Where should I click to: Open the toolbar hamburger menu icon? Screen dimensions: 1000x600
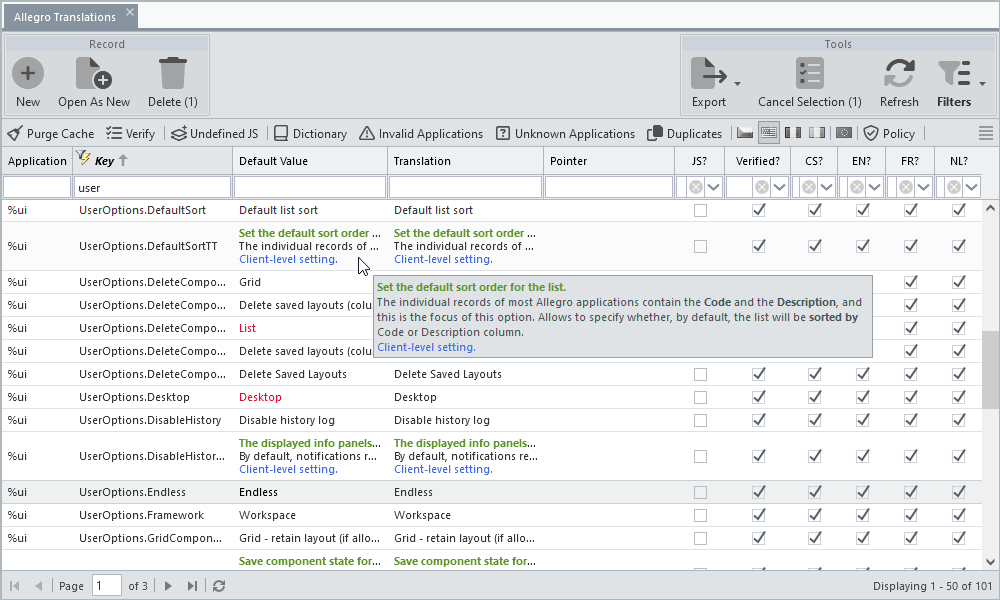pos(986,133)
